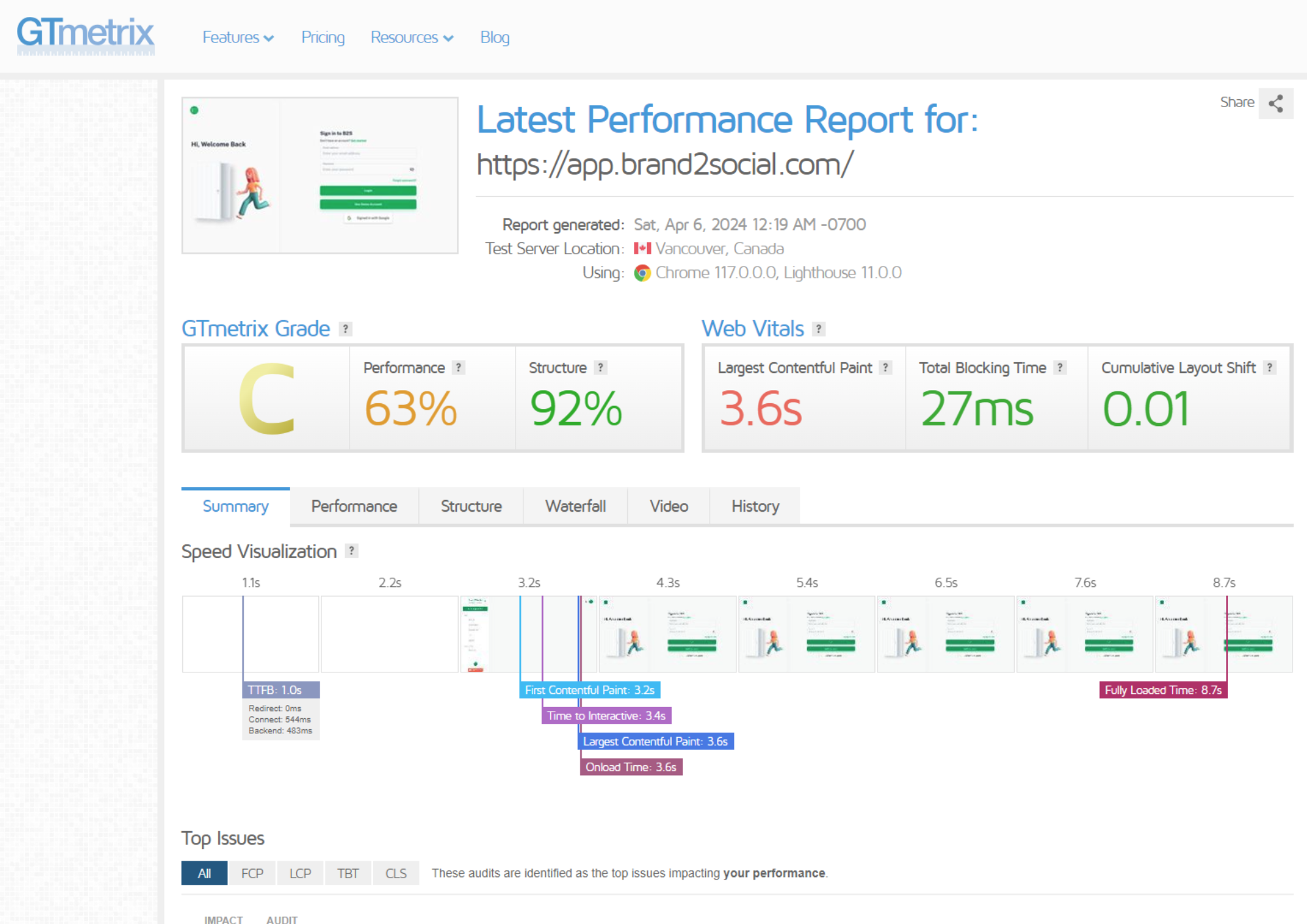Switch to the Waterfall tab
1307x924 pixels.
(x=575, y=506)
